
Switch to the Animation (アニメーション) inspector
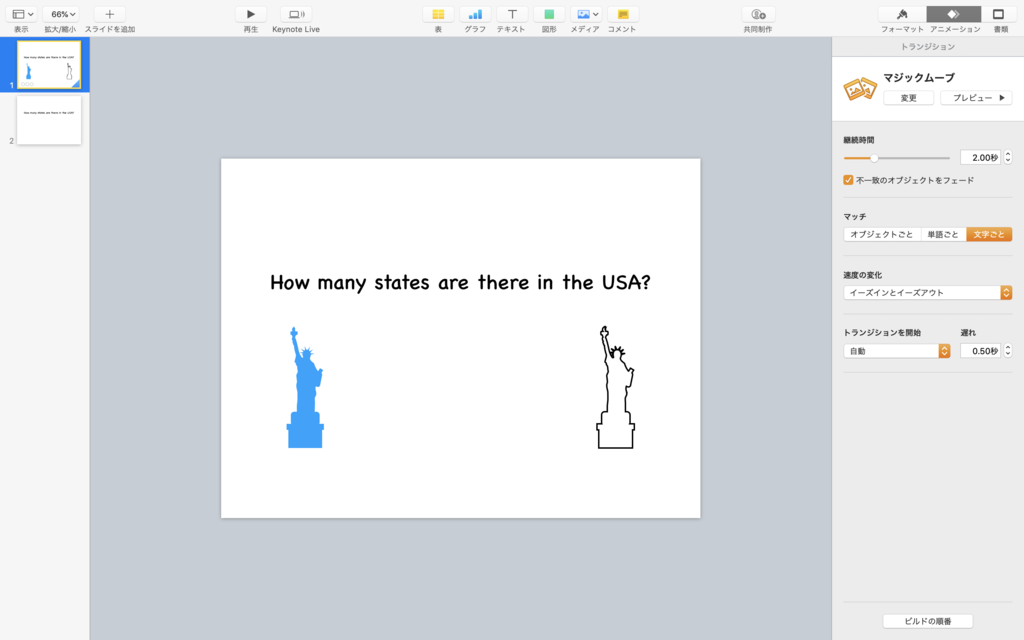pyautogui.click(x=953, y=14)
